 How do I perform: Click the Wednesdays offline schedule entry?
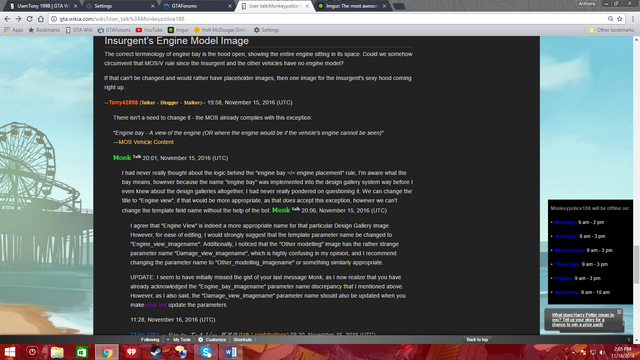pyautogui.click(x=583, y=250)
